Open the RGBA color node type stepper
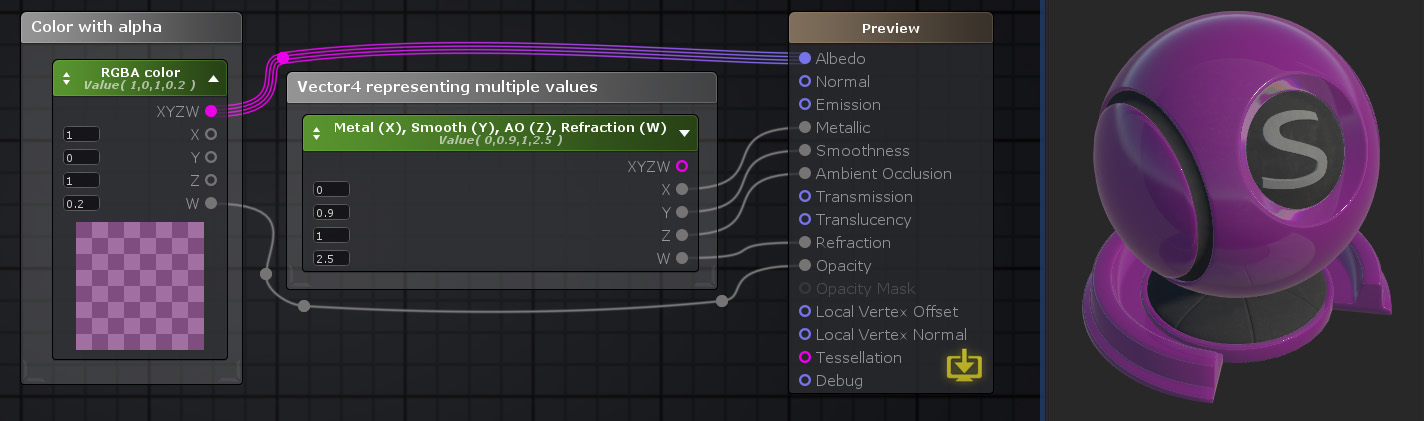This screenshot has height=421, width=1424. [x=67, y=77]
